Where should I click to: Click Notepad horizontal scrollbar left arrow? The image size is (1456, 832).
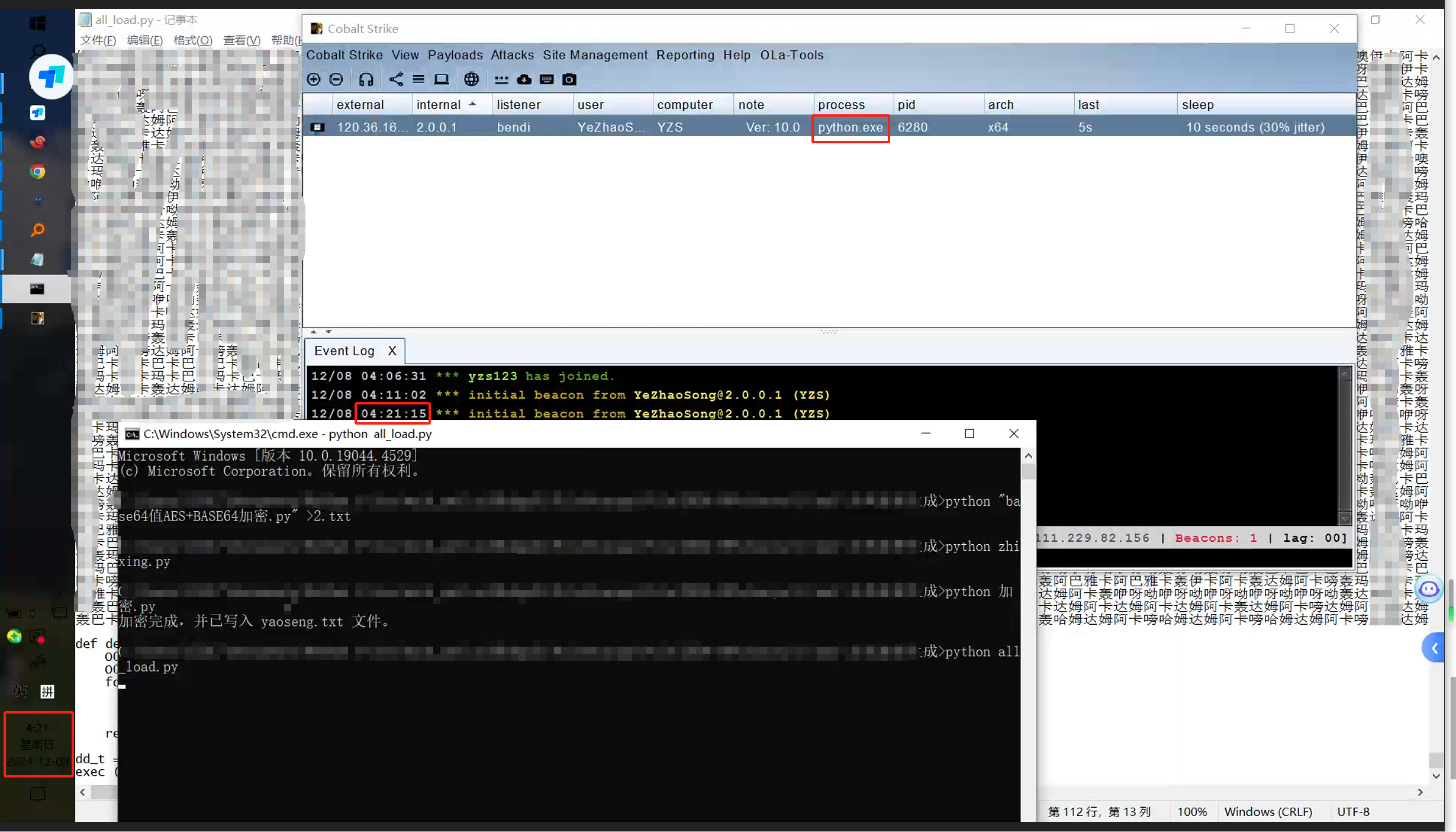[83, 792]
